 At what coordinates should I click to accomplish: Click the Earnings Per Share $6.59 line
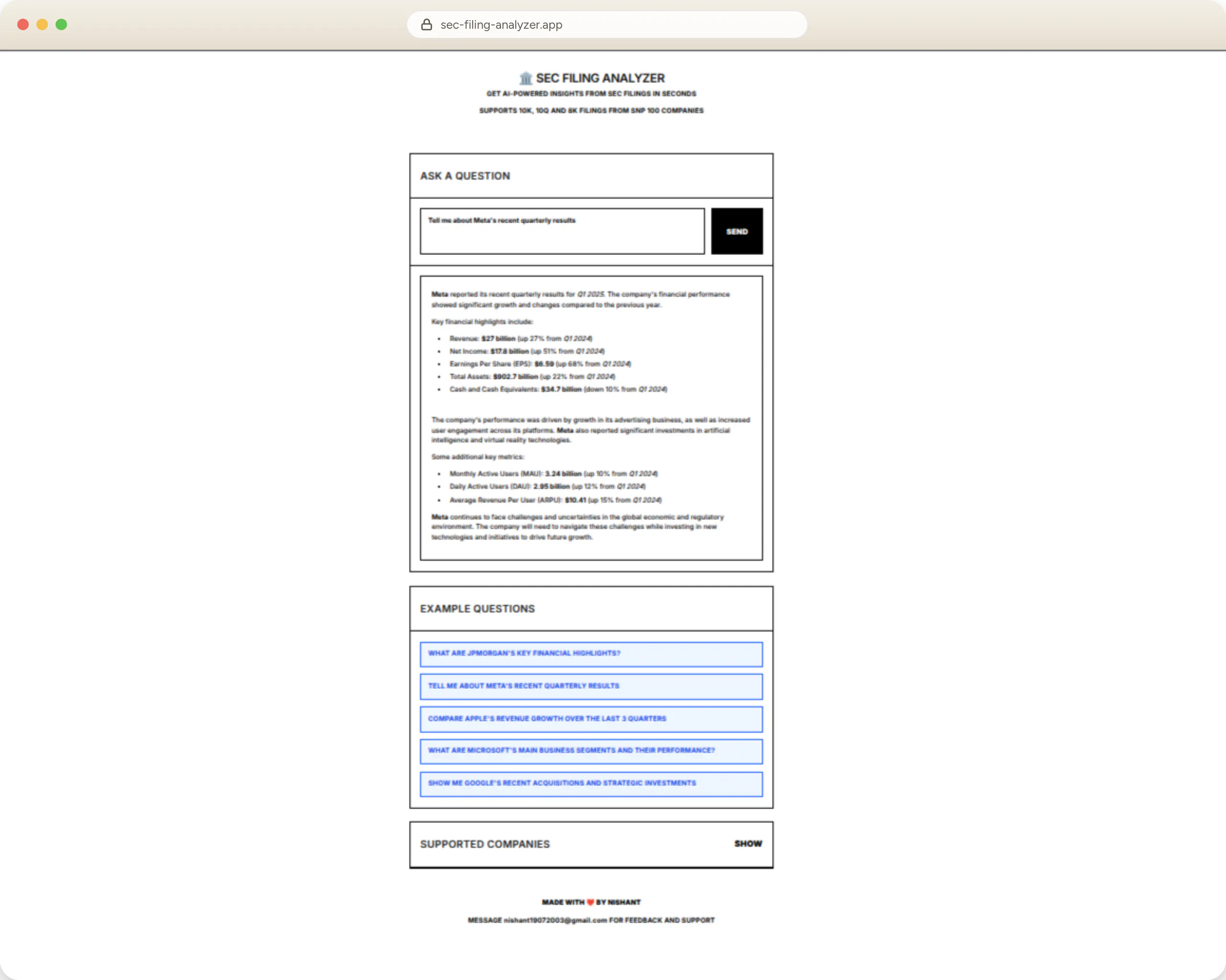[x=540, y=364]
